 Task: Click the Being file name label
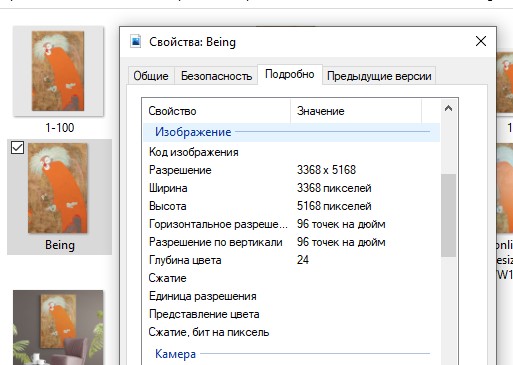[x=60, y=245]
